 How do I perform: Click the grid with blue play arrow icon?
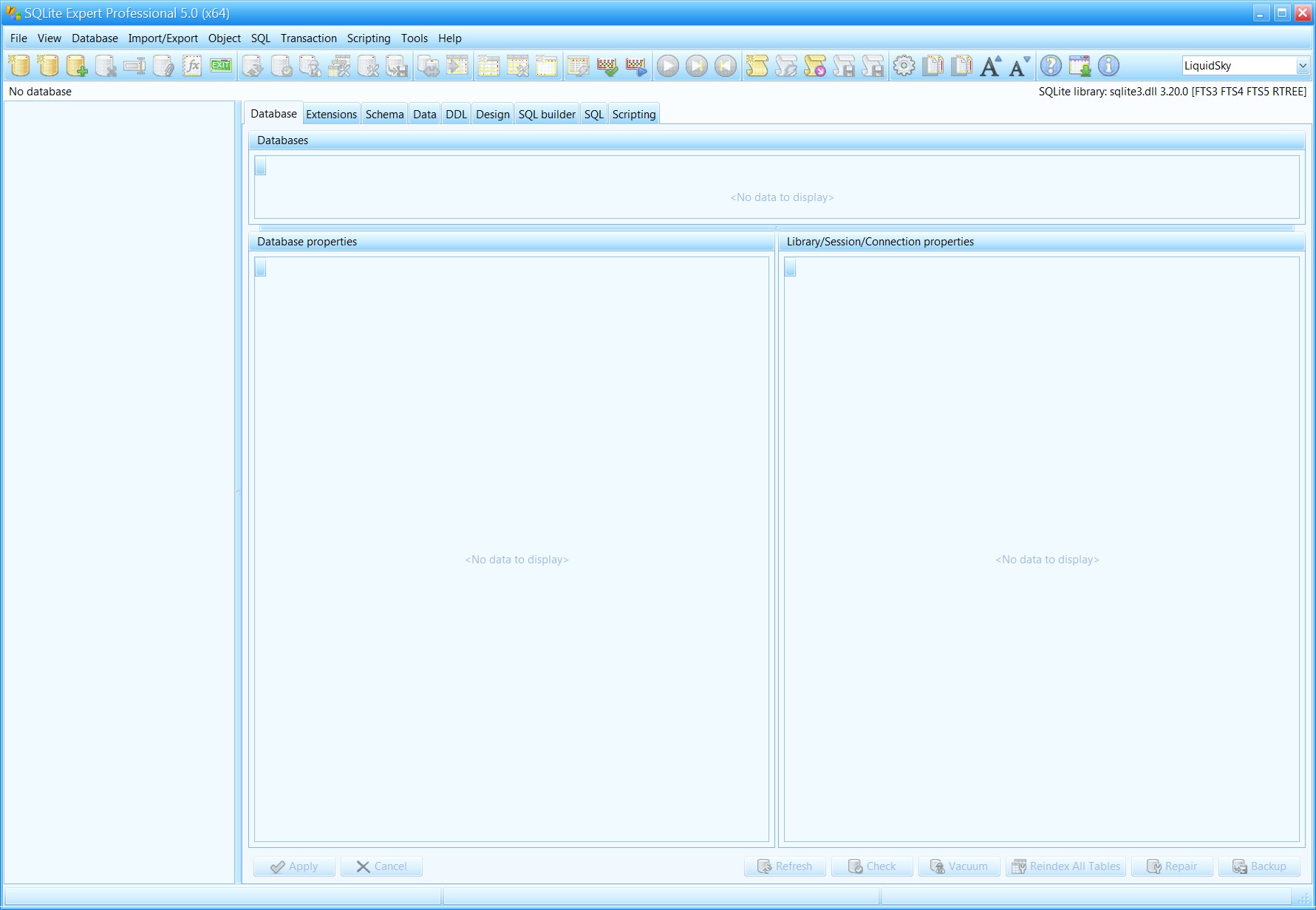[636, 66]
